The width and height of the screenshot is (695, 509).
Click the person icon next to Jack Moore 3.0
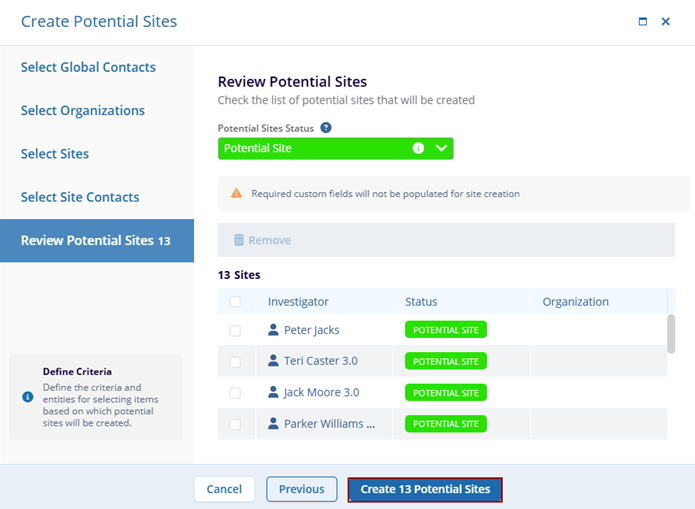pyautogui.click(x=274, y=392)
